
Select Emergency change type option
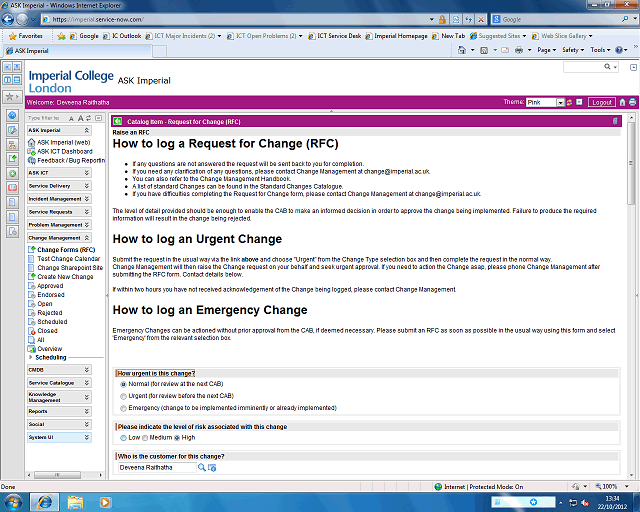click(123, 408)
